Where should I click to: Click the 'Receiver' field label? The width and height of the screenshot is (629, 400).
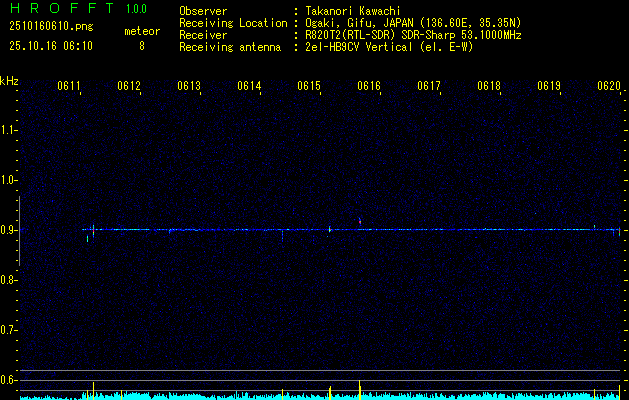click(x=203, y=35)
